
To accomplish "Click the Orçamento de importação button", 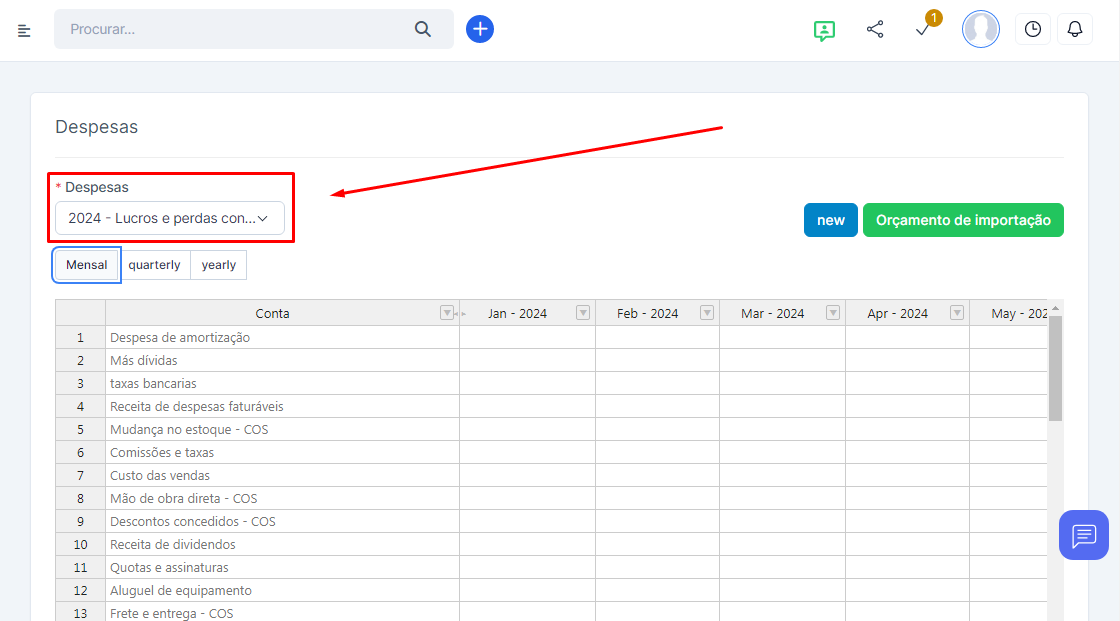I will [x=963, y=220].
